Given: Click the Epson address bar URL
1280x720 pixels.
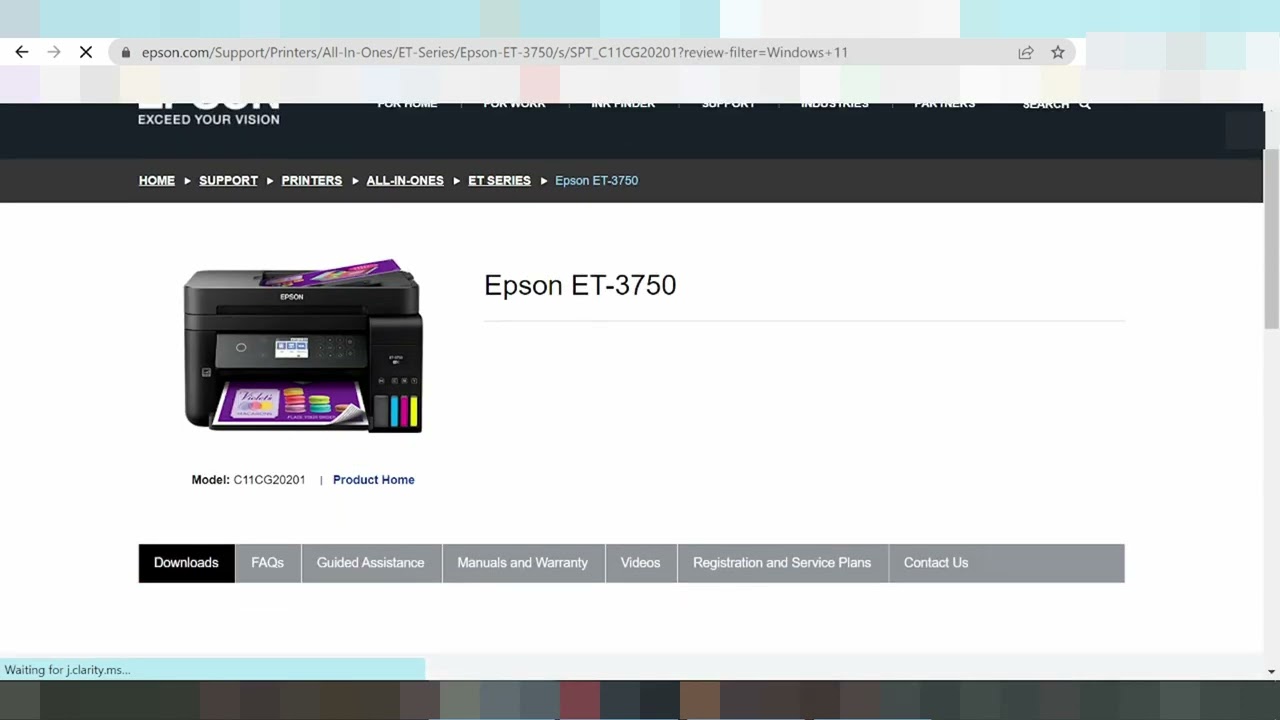Looking at the screenshot, I should [494, 52].
